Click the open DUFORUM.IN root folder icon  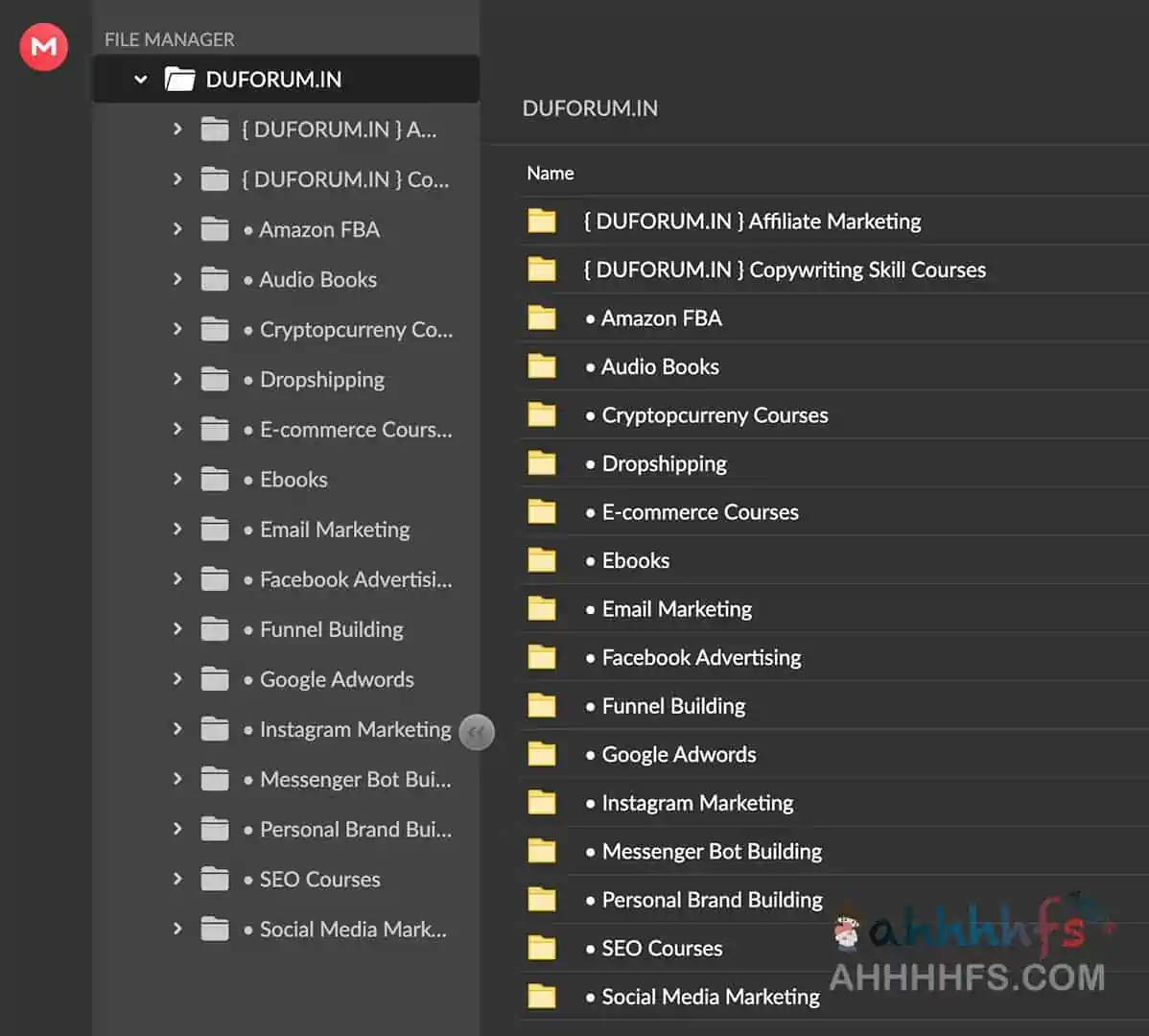pos(179,80)
